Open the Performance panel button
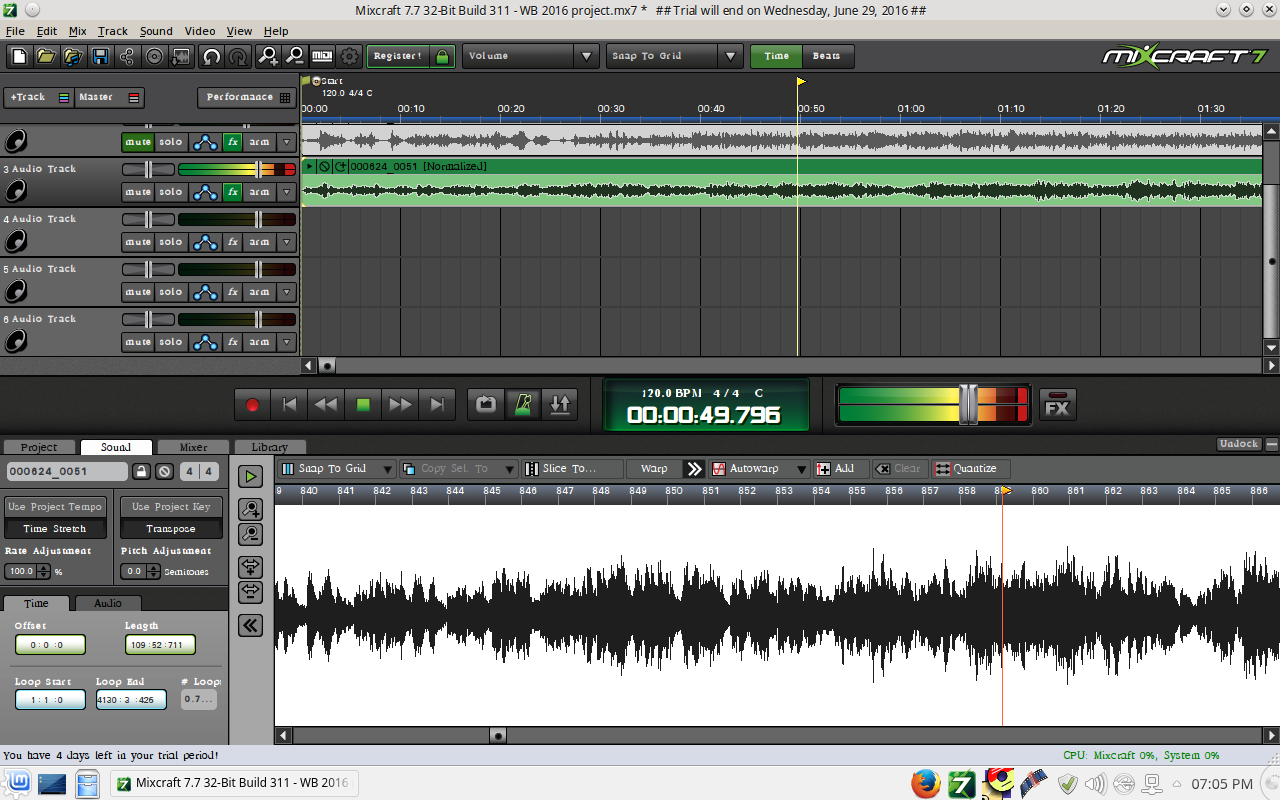The width and height of the screenshot is (1280, 800). [x=245, y=97]
